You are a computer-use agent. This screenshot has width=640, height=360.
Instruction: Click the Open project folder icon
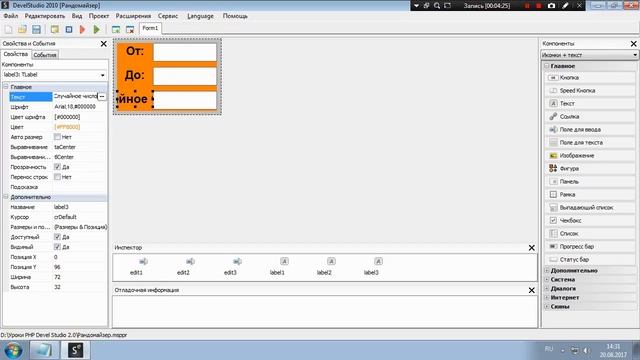[x=22, y=29]
